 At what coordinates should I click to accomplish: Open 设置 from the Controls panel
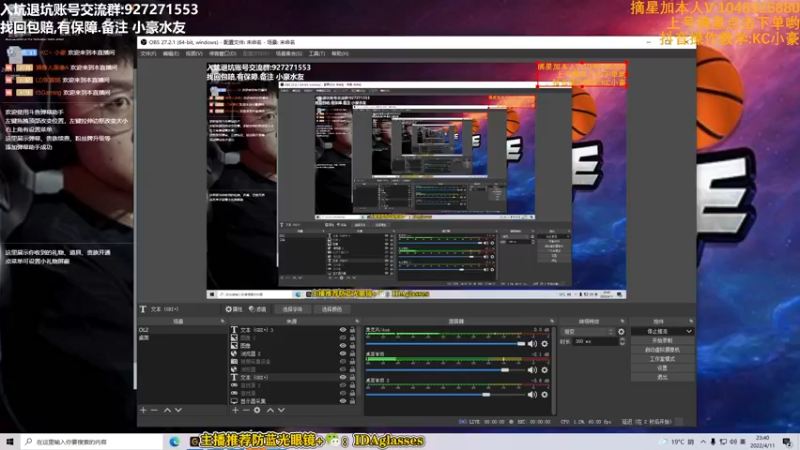pyautogui.click(x=662, y=368)
